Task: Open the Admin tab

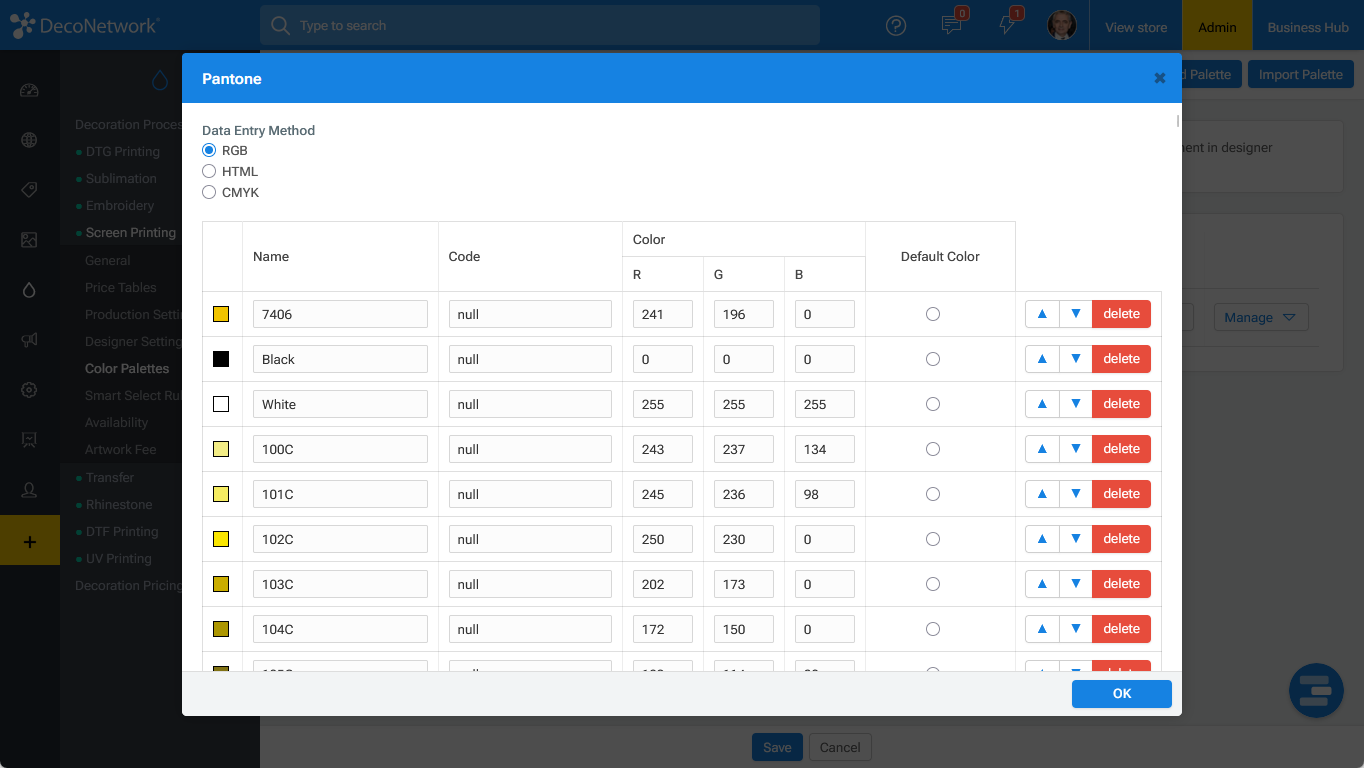Action: click(1217, 27)
